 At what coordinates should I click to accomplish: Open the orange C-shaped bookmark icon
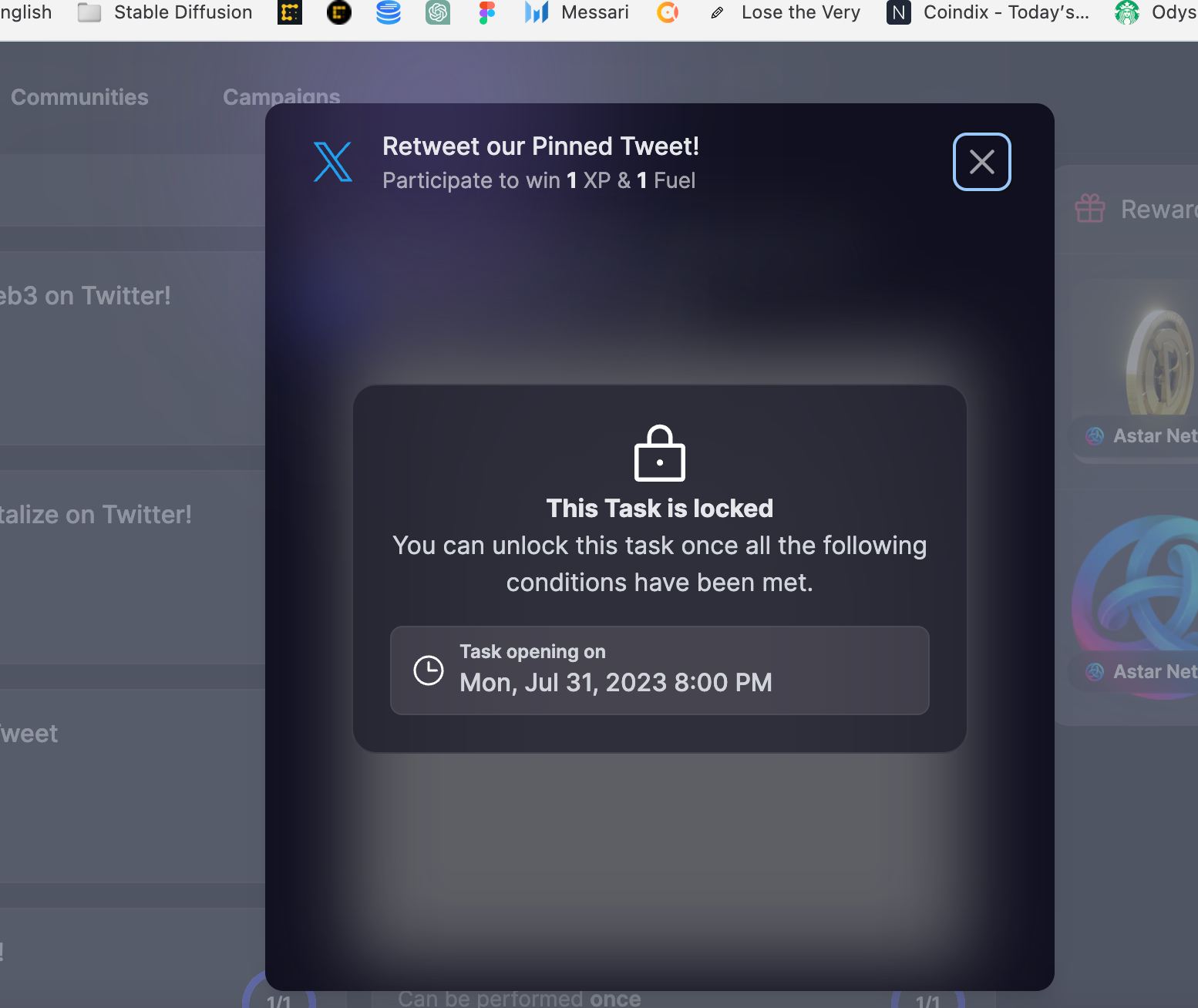[668, 12]
